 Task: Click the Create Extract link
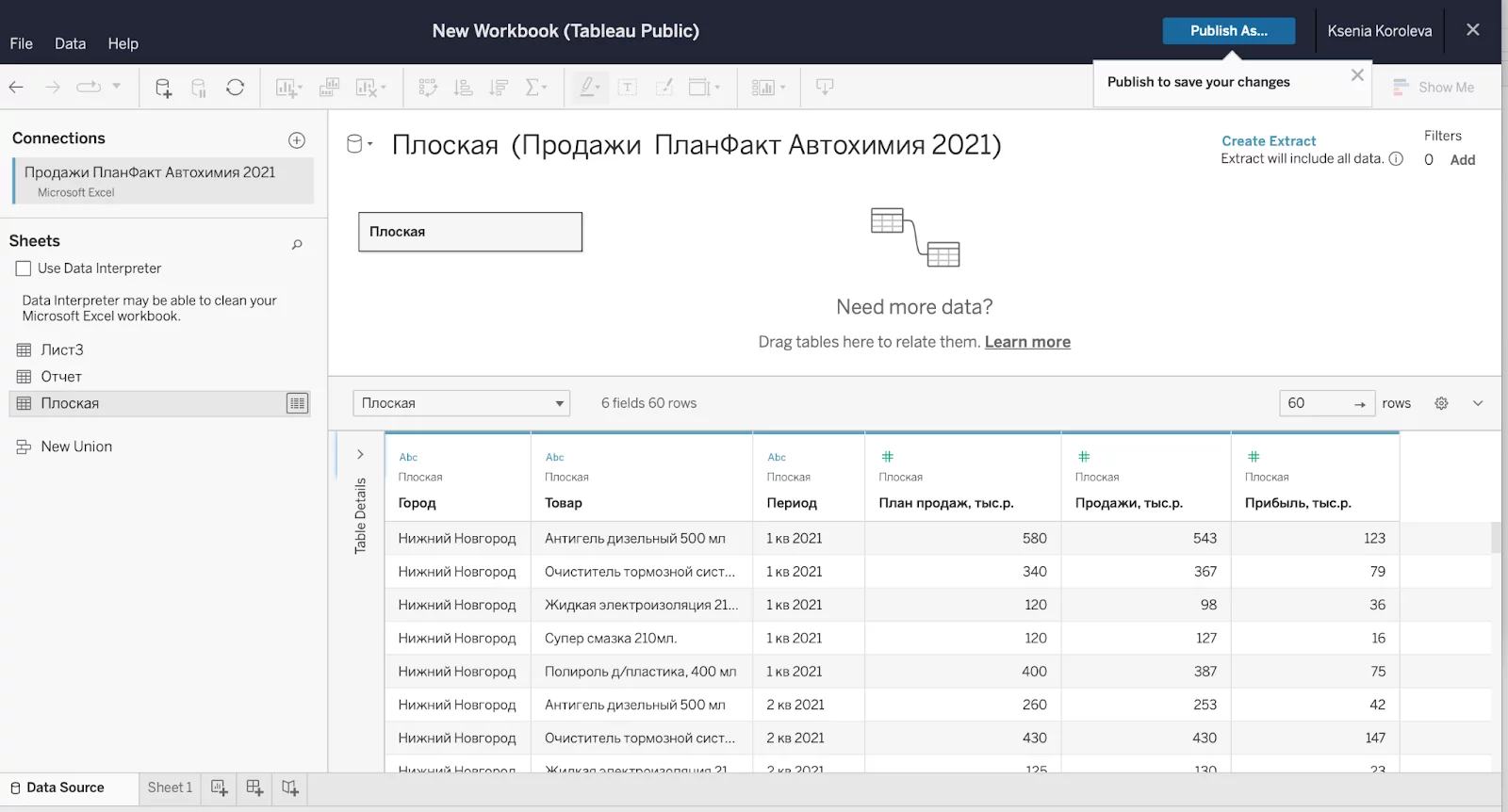point(1269,141)
